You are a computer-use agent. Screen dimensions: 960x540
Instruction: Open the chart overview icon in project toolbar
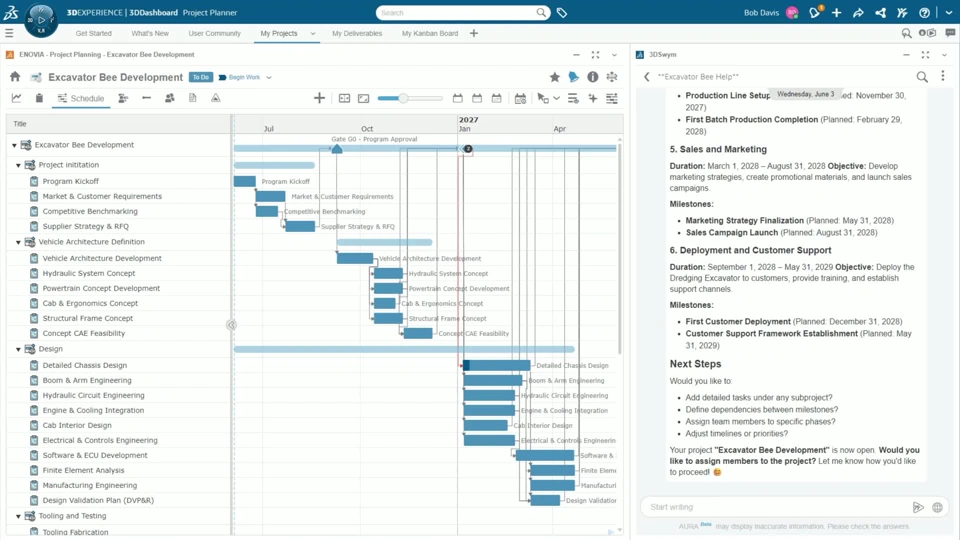[17, 98]
